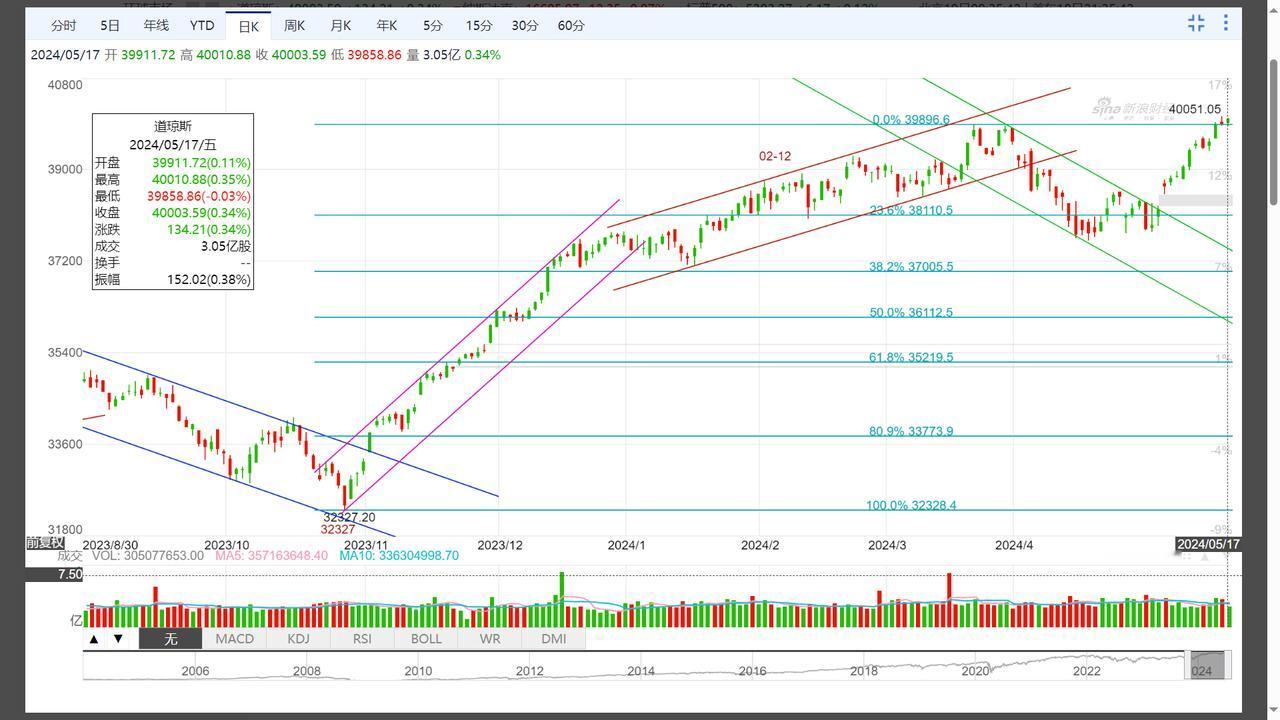Open the 60分 sixty-minute chart
The width and height of the screenshot is (1280, 720).
[571, 25]
